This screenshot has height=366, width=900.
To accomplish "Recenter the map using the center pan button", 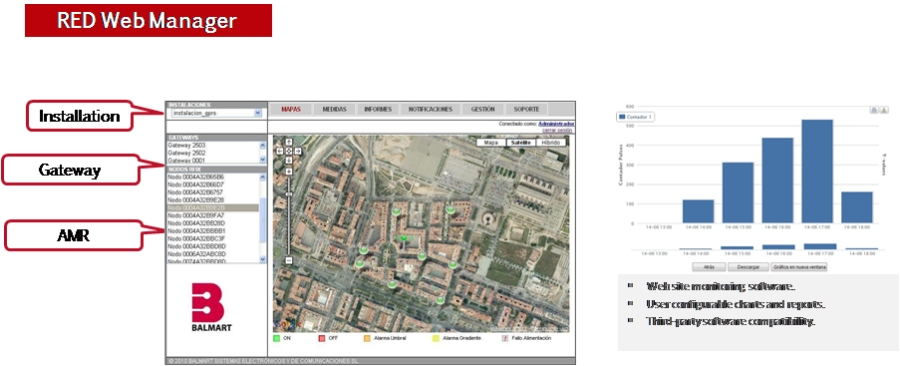I will pos(289,151).
